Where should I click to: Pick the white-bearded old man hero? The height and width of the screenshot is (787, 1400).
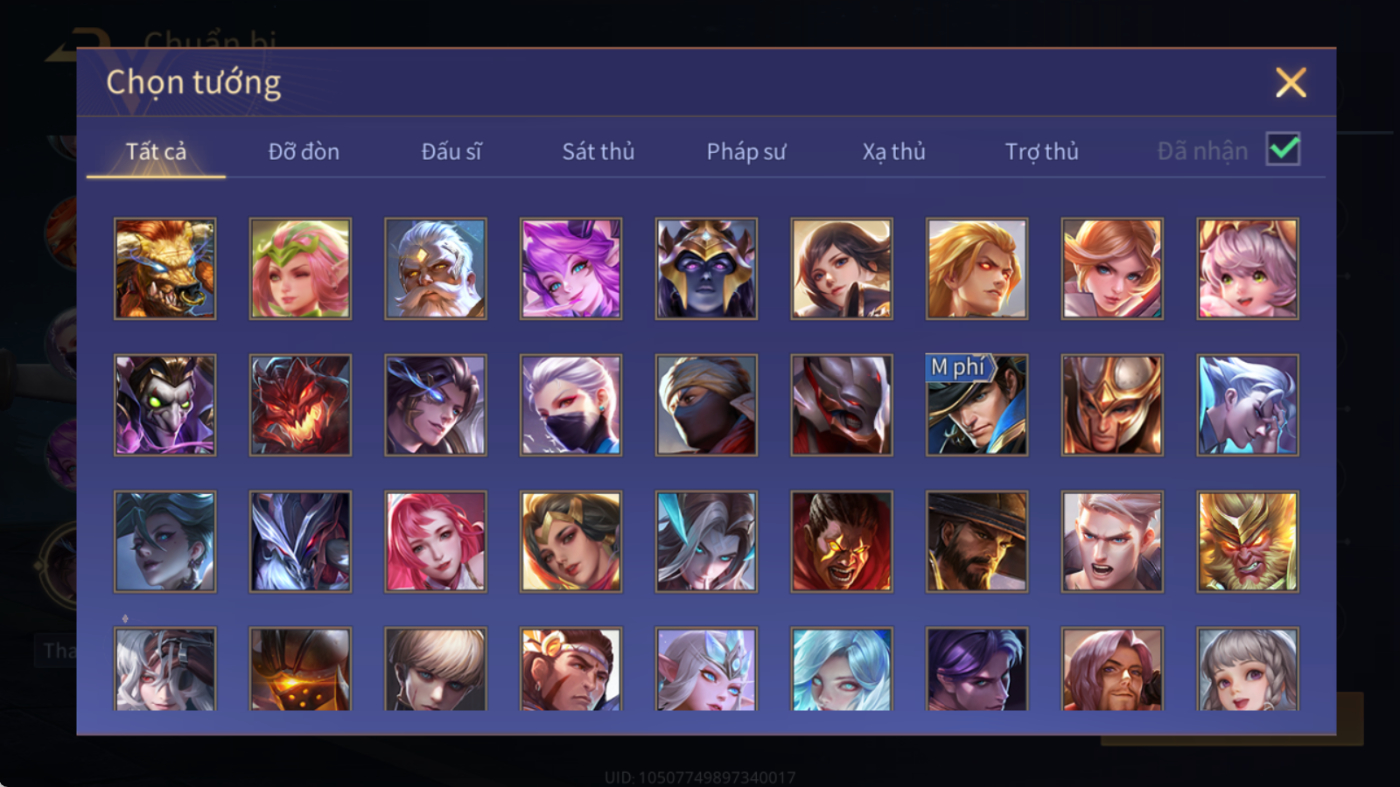pos(435,269)
